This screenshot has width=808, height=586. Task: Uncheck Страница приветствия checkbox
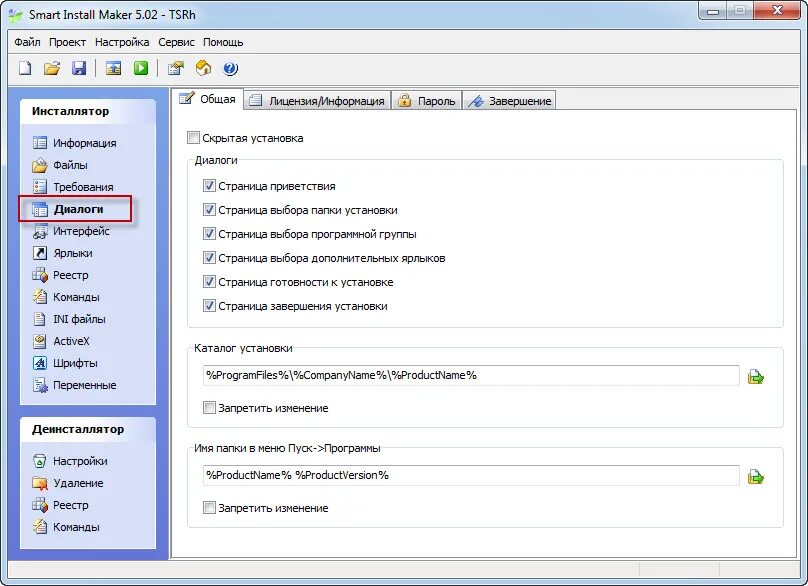click(209, 186)
